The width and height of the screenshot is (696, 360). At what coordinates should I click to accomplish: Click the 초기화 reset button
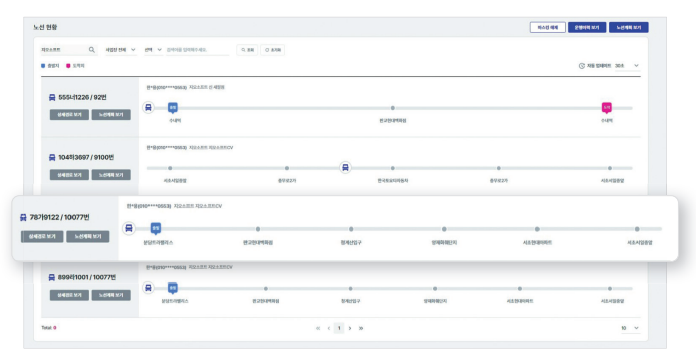pos(273,50)
